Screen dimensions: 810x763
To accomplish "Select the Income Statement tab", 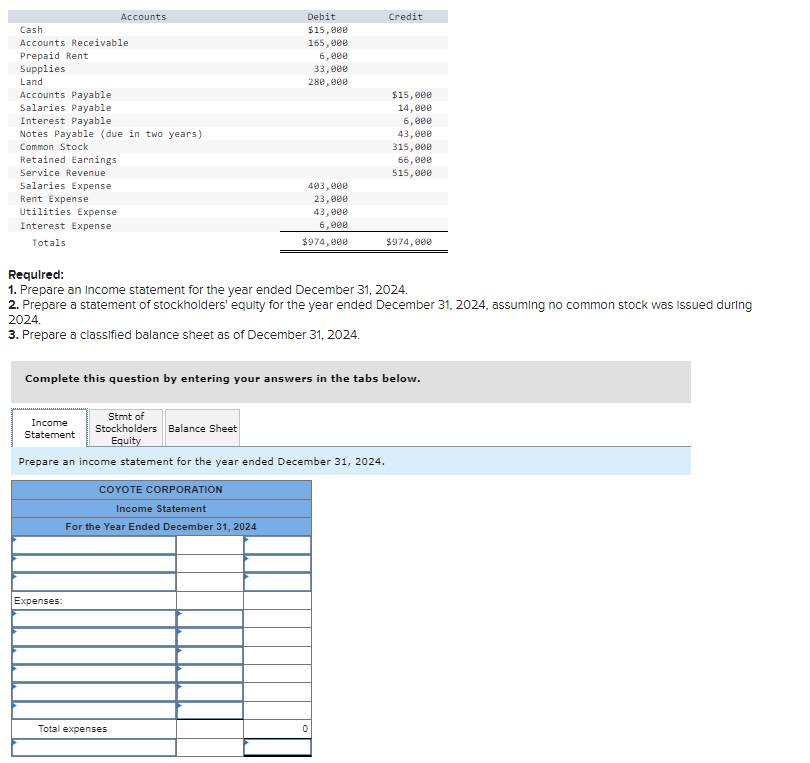I will point(49,427).
